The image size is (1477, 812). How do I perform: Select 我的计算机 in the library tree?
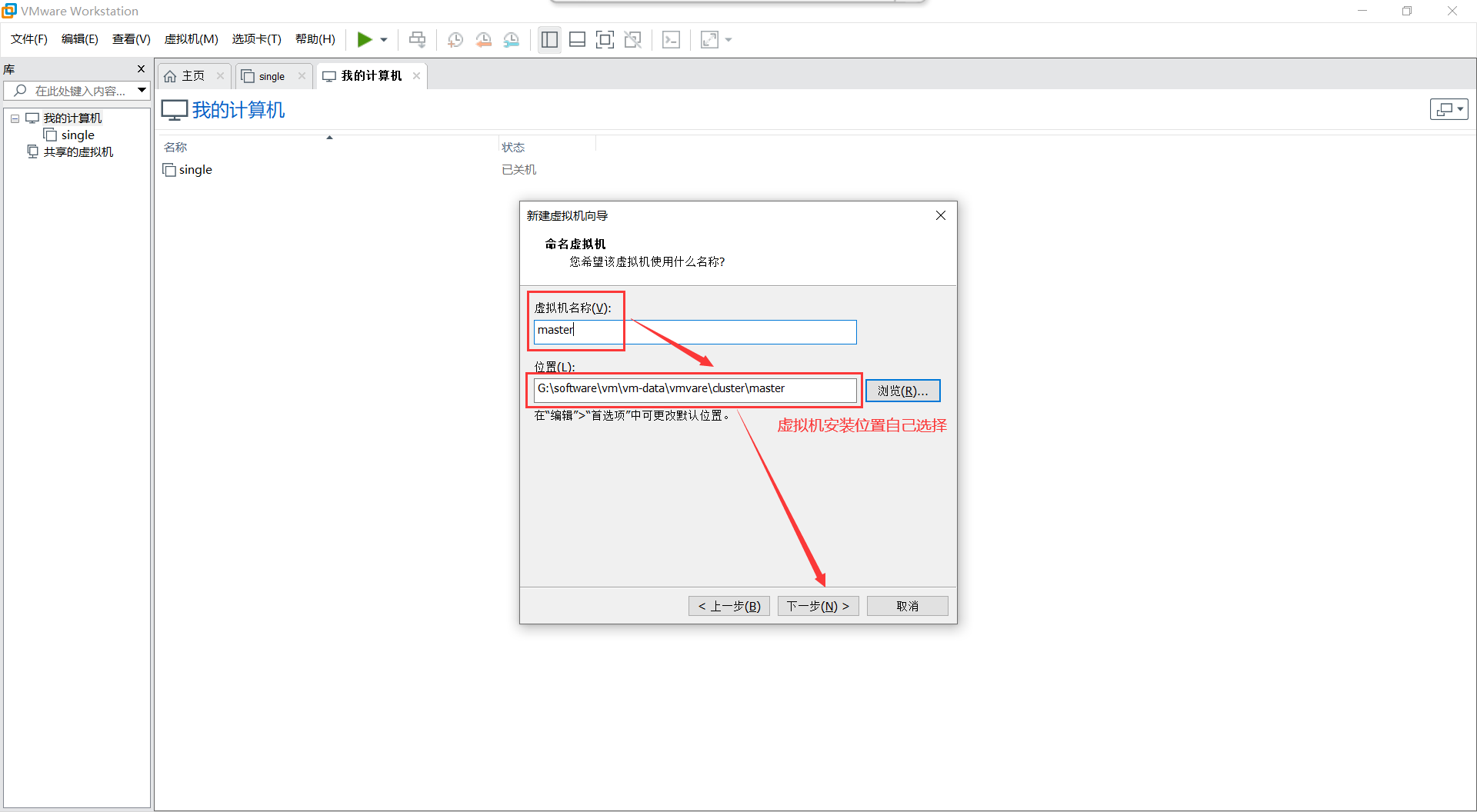72,118
